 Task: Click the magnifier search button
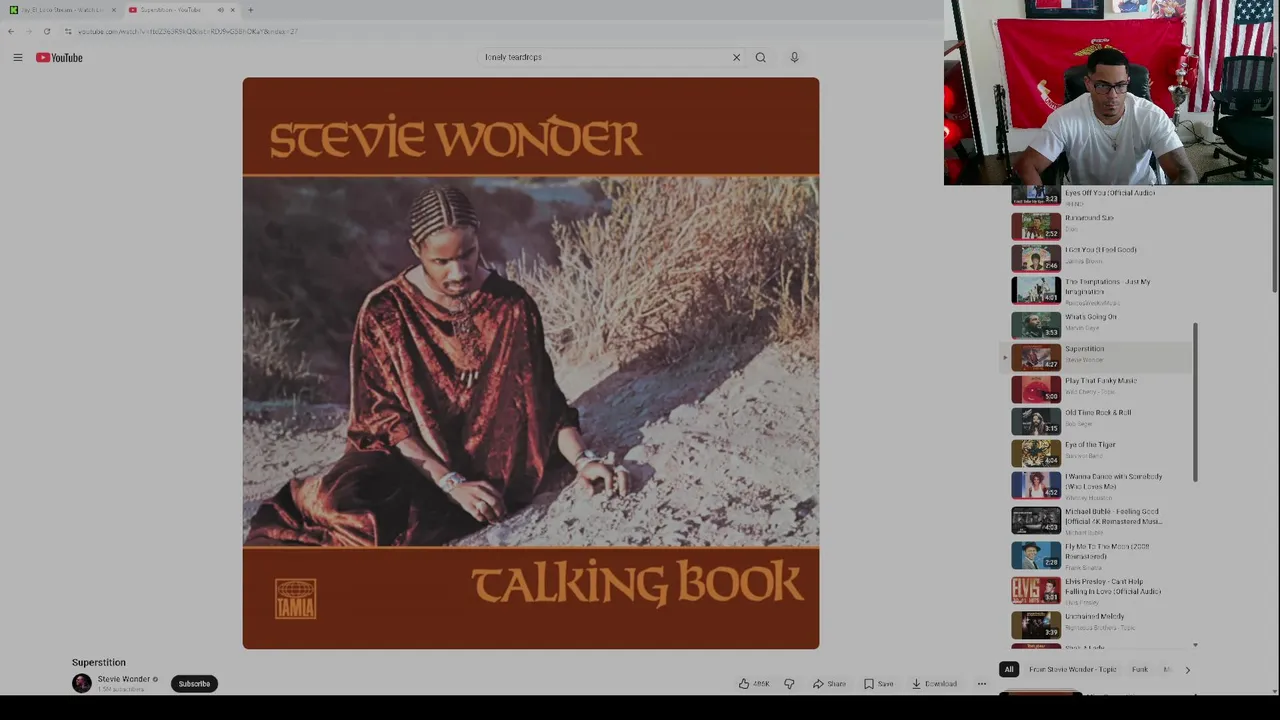click(x=760, y=57)
